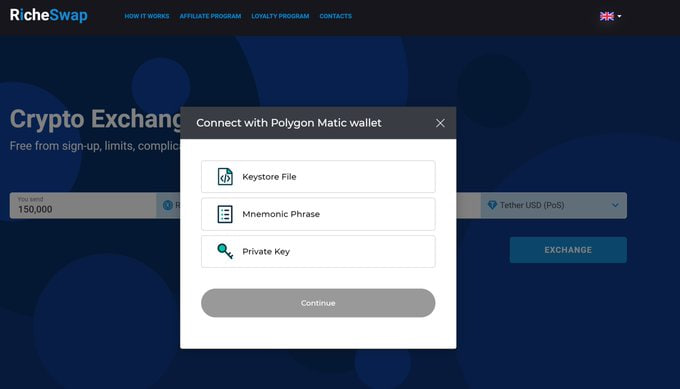Select the Private Key option
The image size is (680, 389).
pos(318,252)
